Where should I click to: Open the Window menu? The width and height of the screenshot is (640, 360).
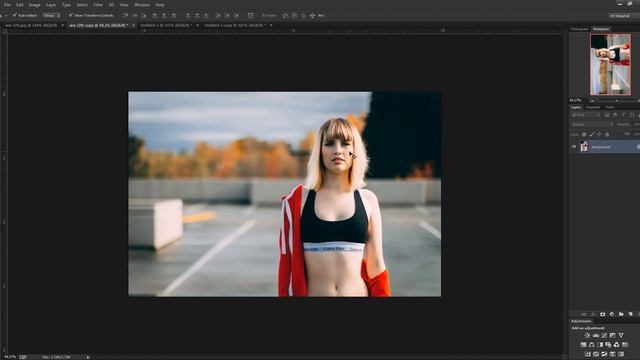142,5
